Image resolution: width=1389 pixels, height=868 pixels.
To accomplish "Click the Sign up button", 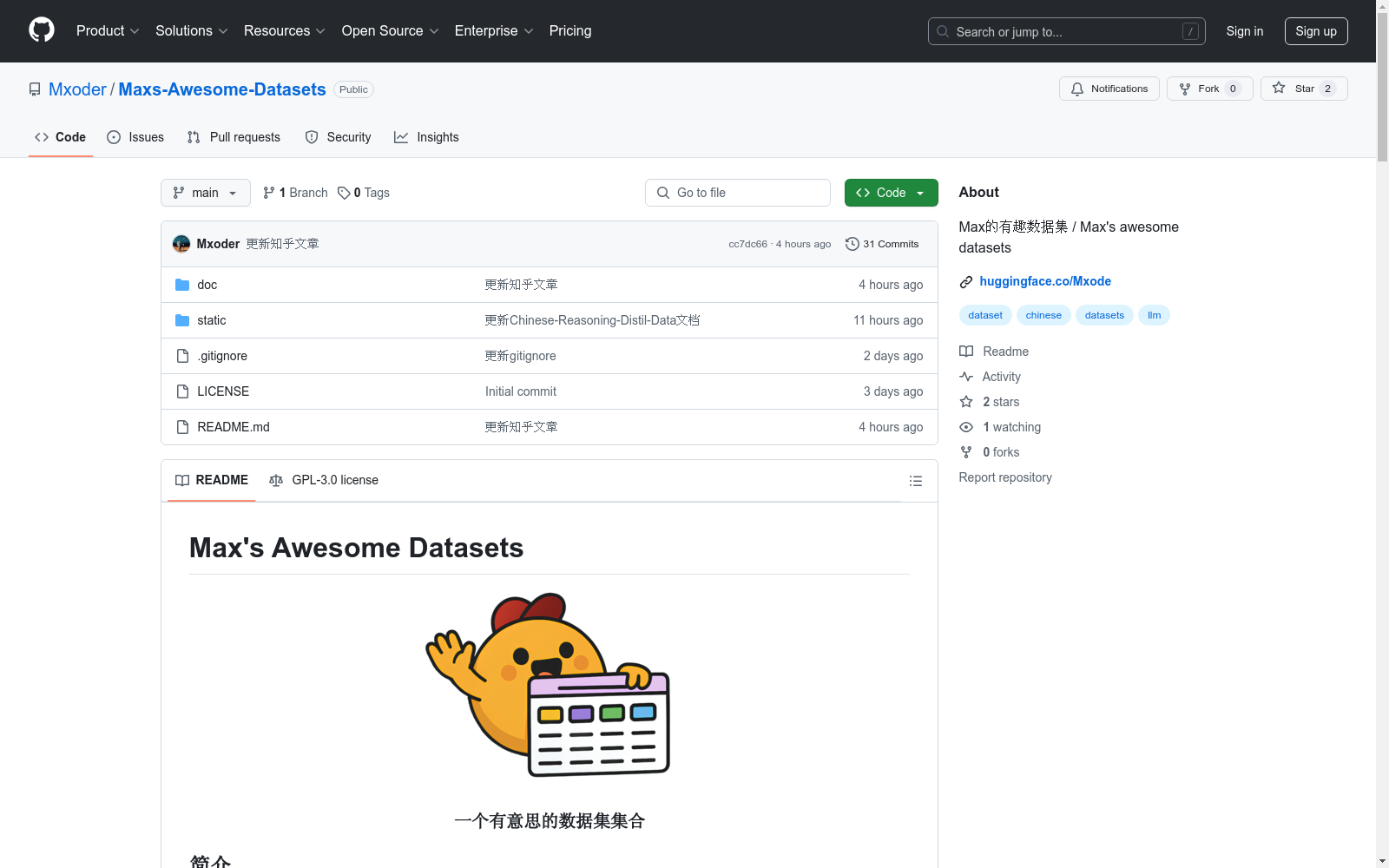I will [1316, 31].
